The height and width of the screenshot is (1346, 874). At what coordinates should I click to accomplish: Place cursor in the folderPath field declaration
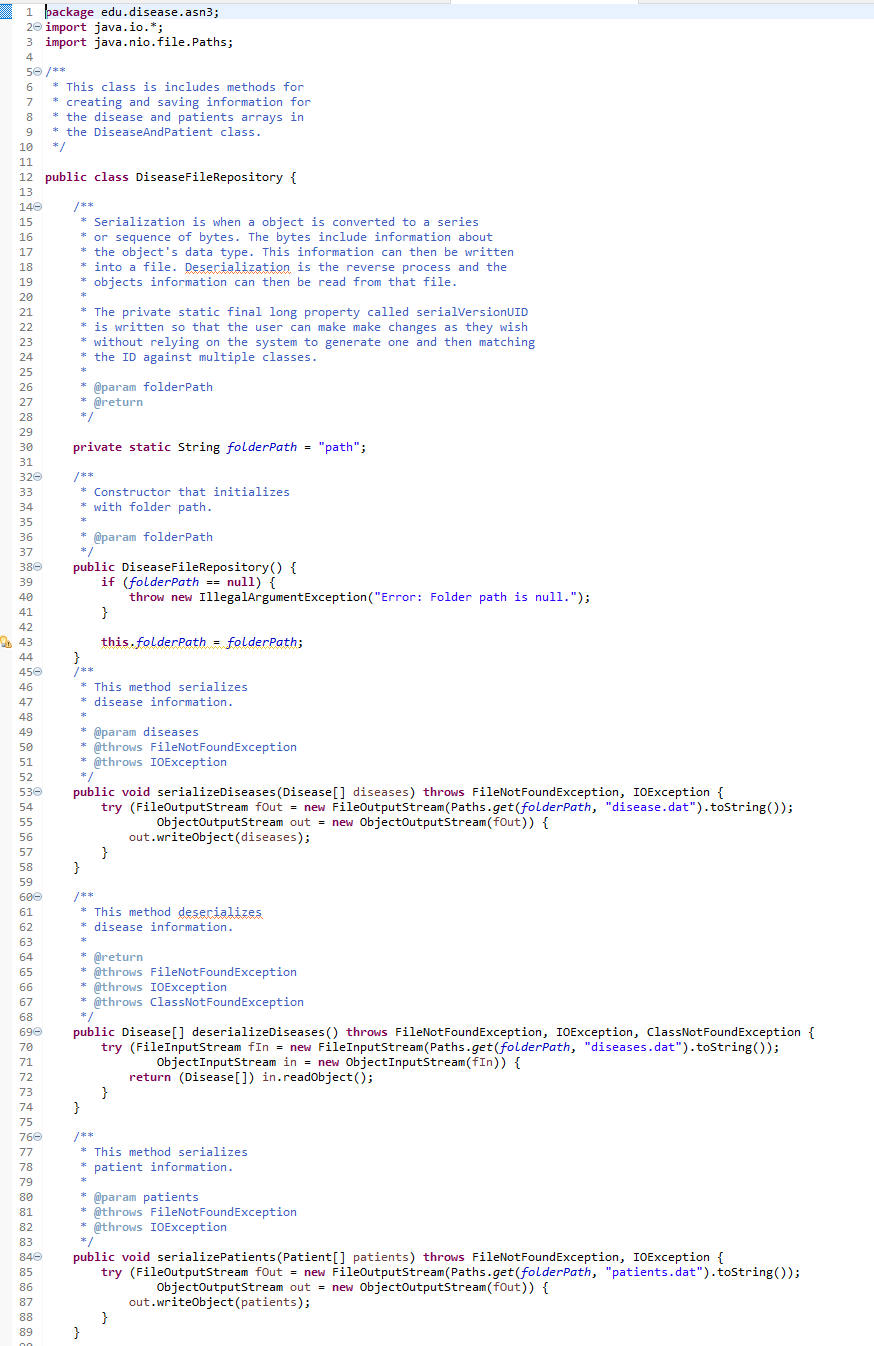point(262,447)
